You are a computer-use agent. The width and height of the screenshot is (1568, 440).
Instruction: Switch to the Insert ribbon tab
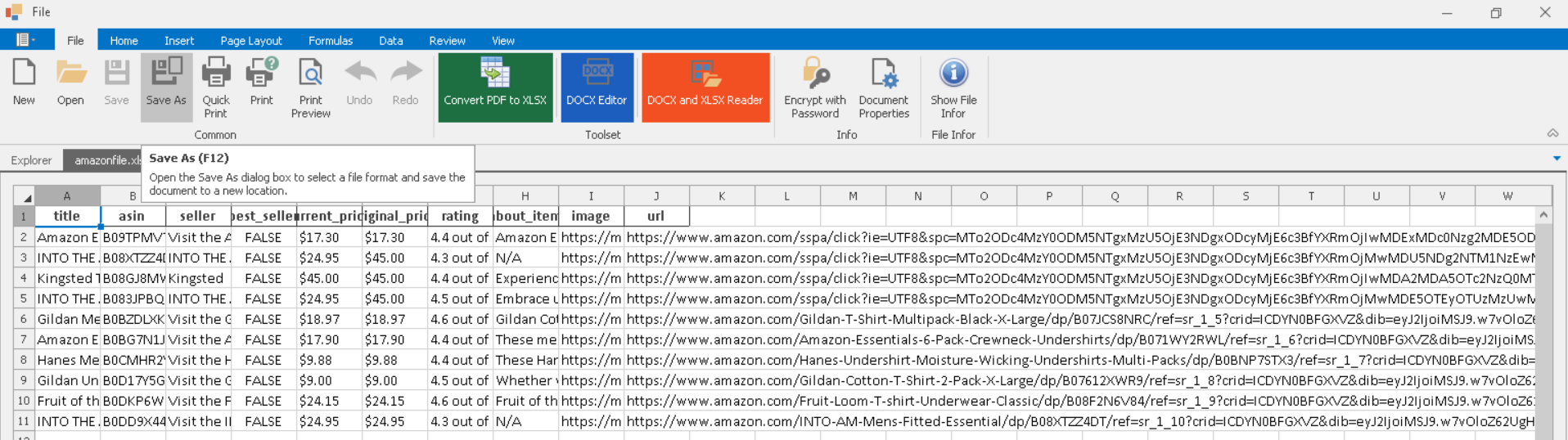178,40
